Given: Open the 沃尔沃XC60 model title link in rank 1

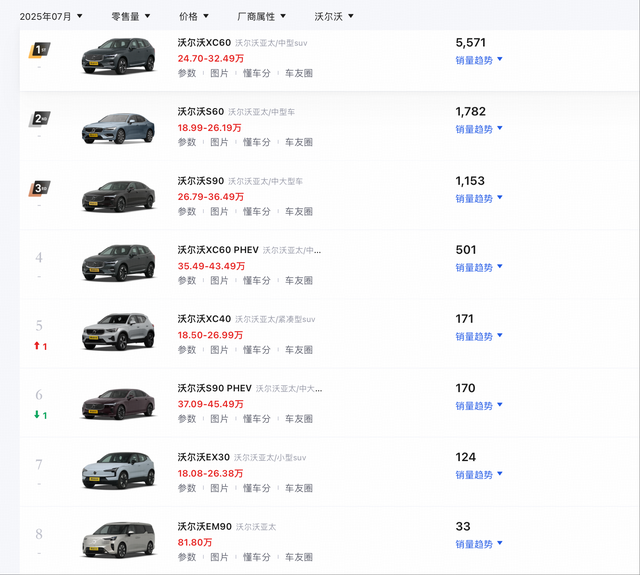Looking at the screenshot, I should coord(204,43).
